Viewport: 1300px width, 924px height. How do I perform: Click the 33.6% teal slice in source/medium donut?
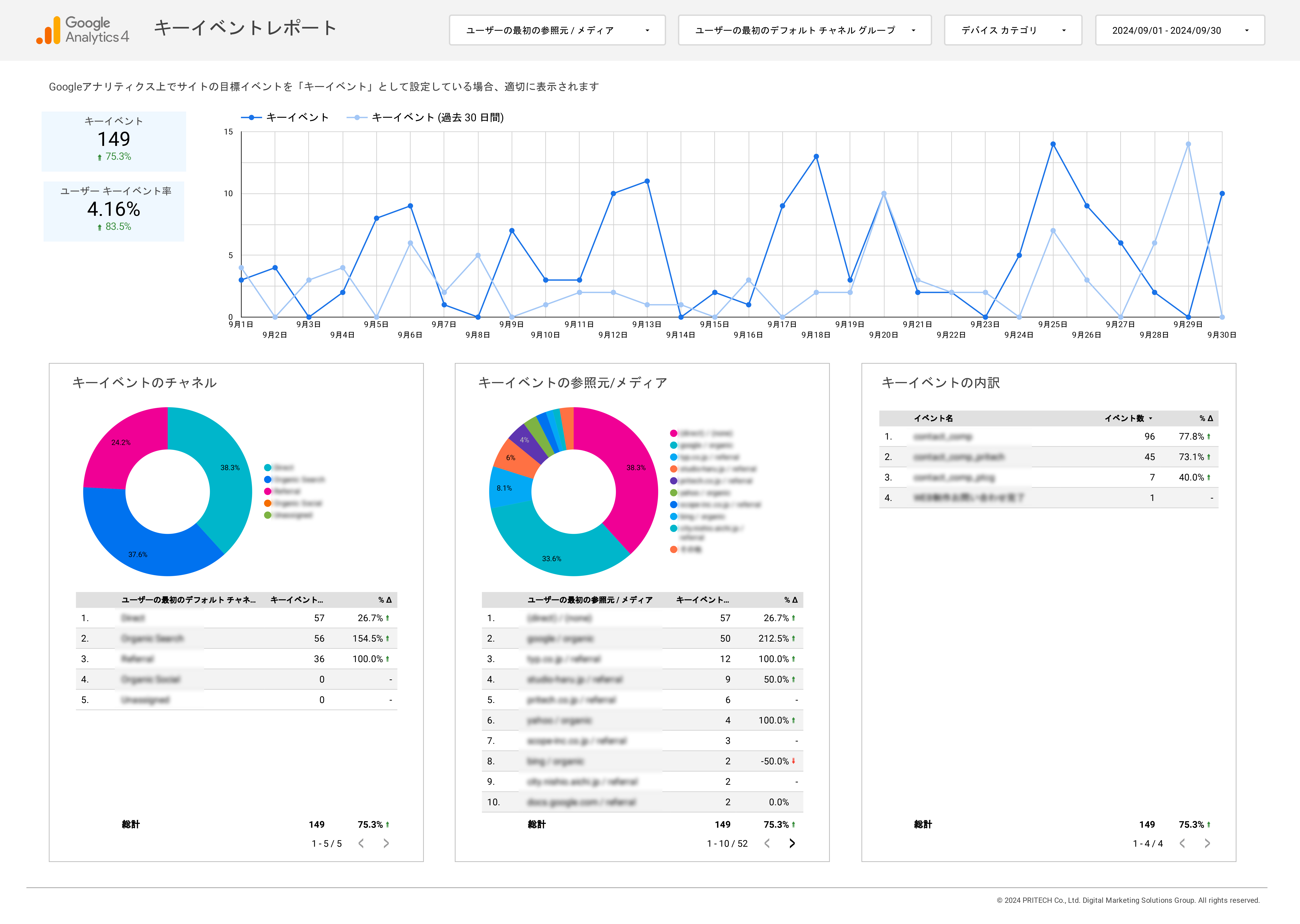pyautogui.click(x=552, y=559)
